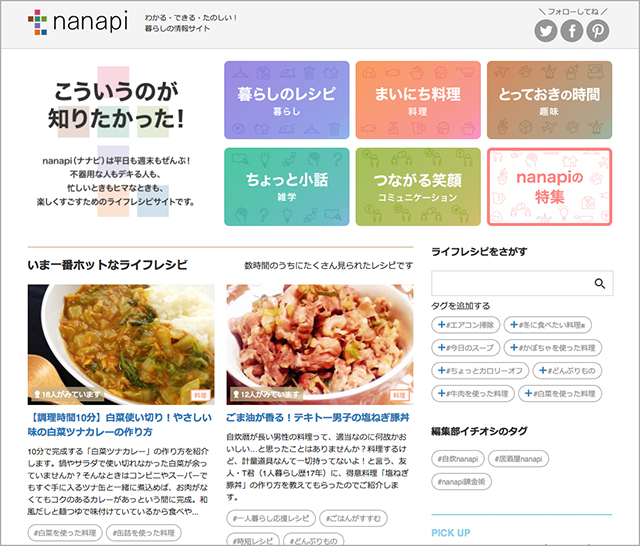Open nanapiの特集 tile
Screen dimensions: 640x546
click(x=549, y=186)
